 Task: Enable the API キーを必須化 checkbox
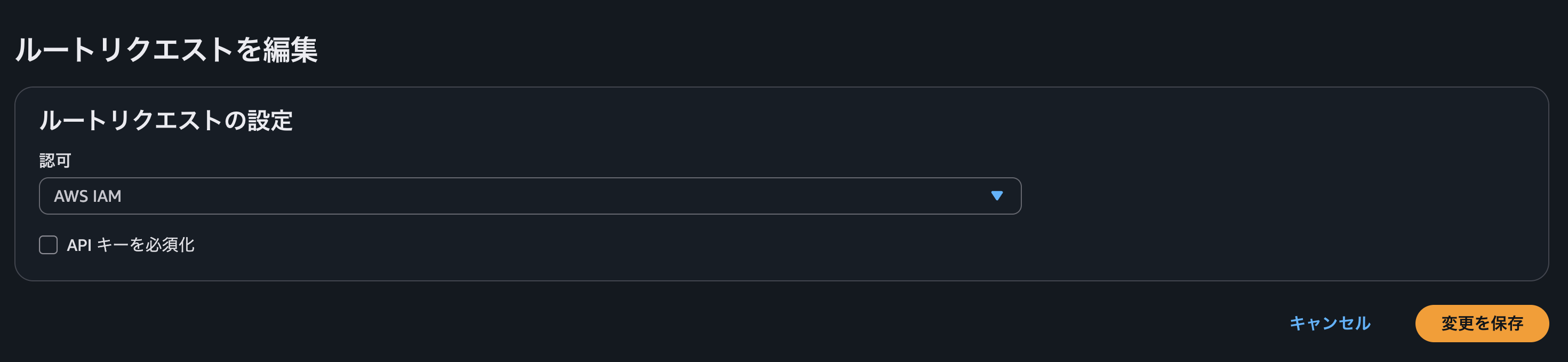[x=49, y=245]
